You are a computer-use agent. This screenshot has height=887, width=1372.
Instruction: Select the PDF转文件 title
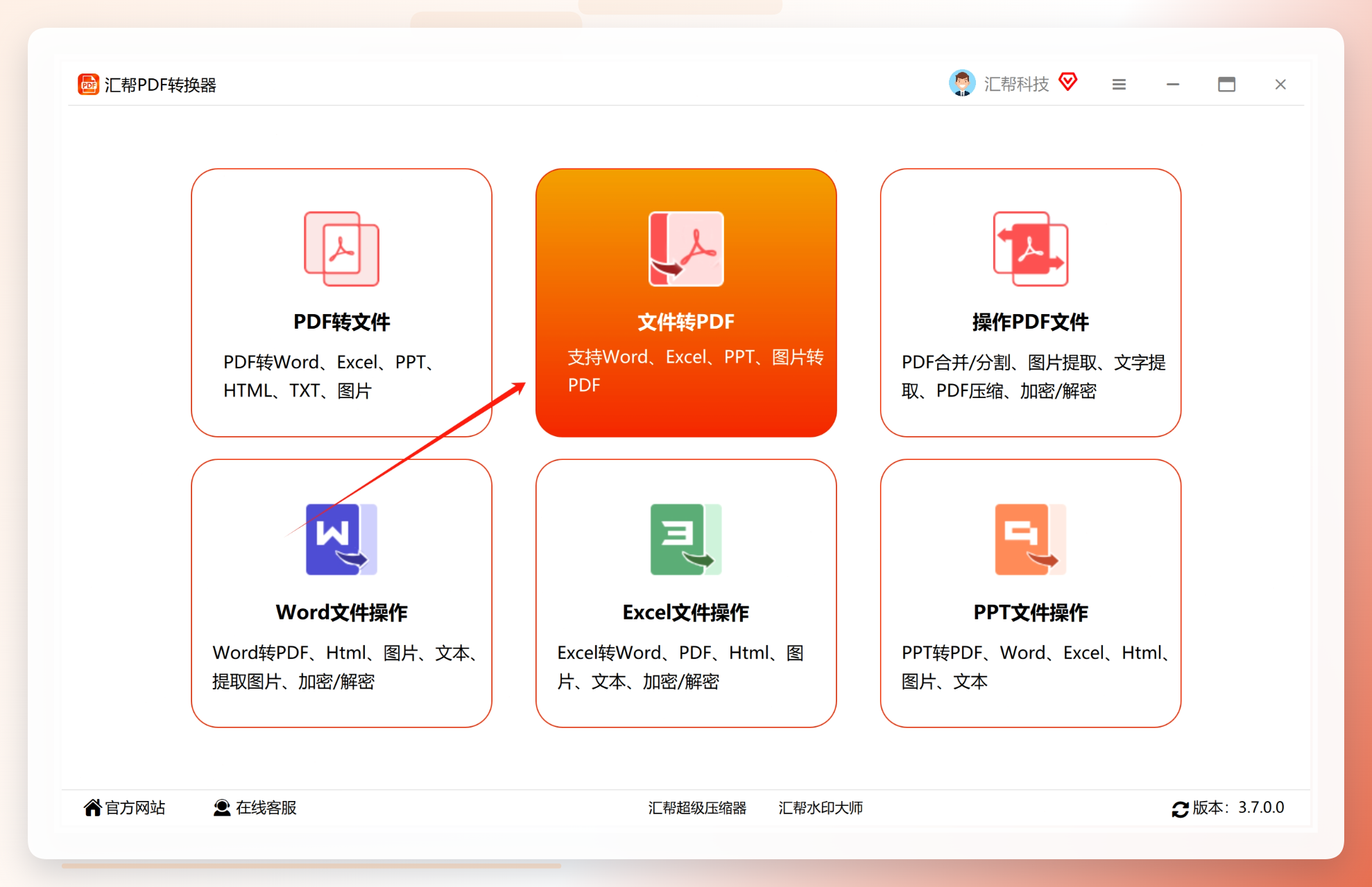[x=341, y=322]
